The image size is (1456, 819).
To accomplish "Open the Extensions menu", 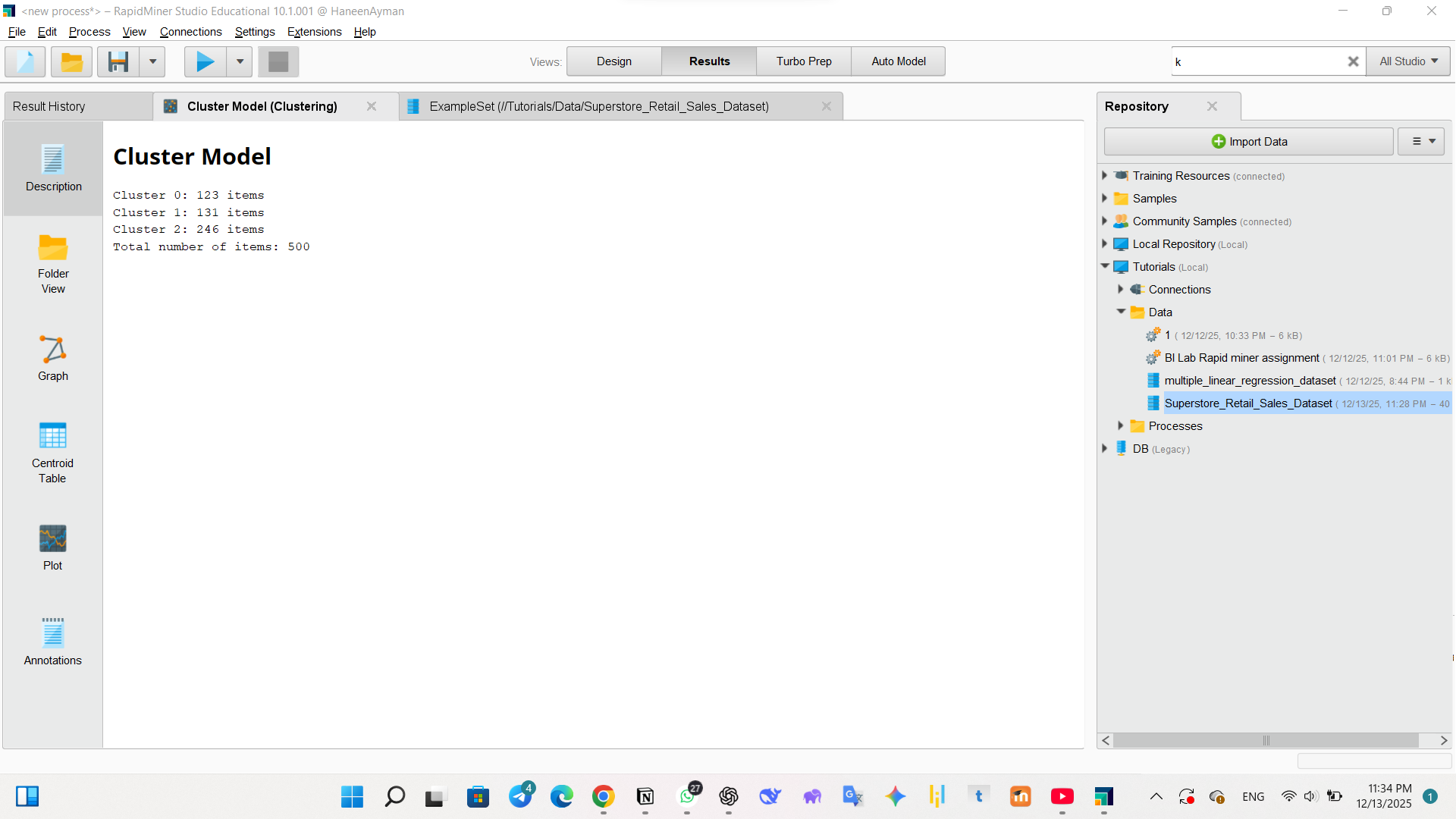I will (314, 32).
